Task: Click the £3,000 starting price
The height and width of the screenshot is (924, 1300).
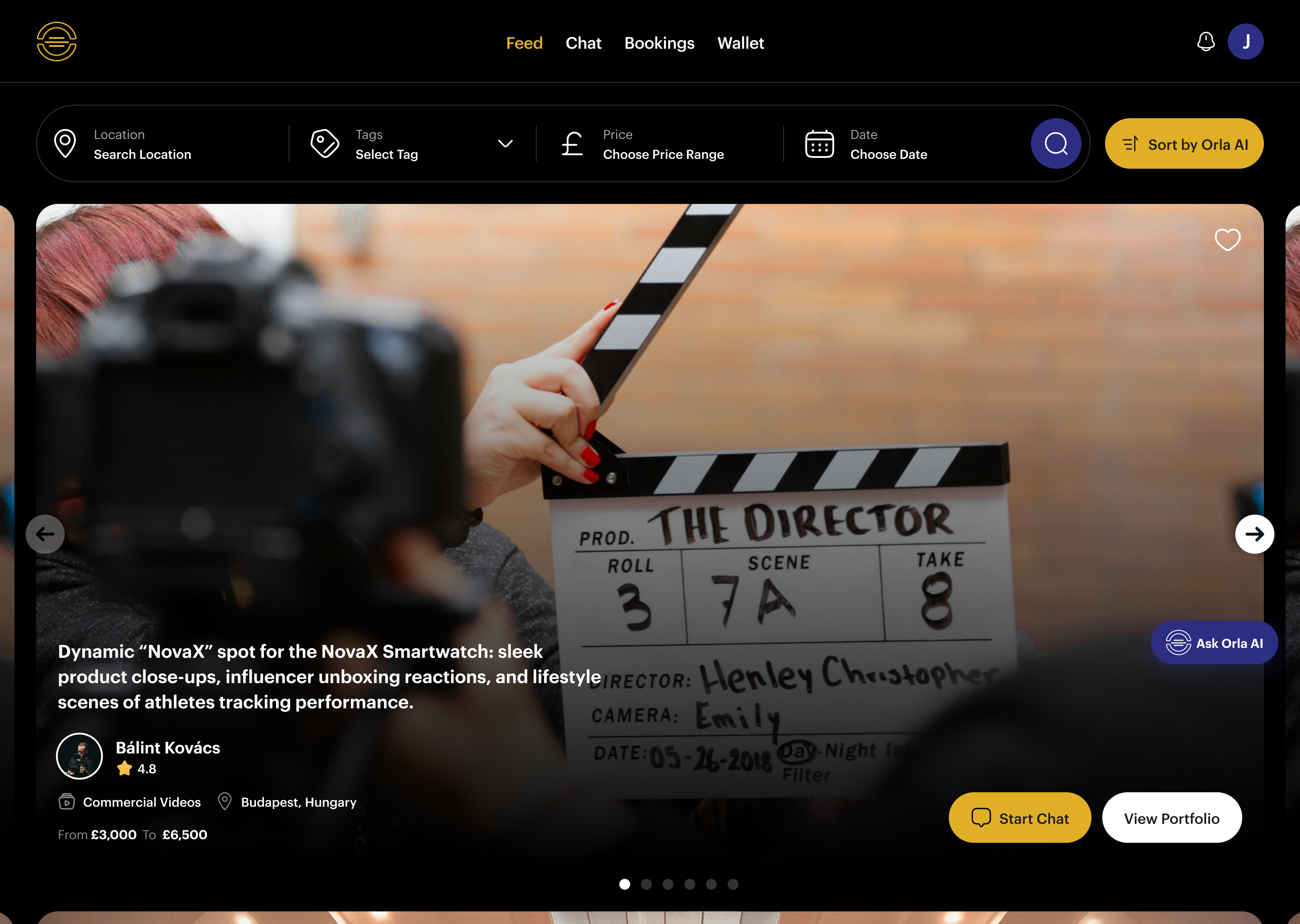Action: coord(113,835)
